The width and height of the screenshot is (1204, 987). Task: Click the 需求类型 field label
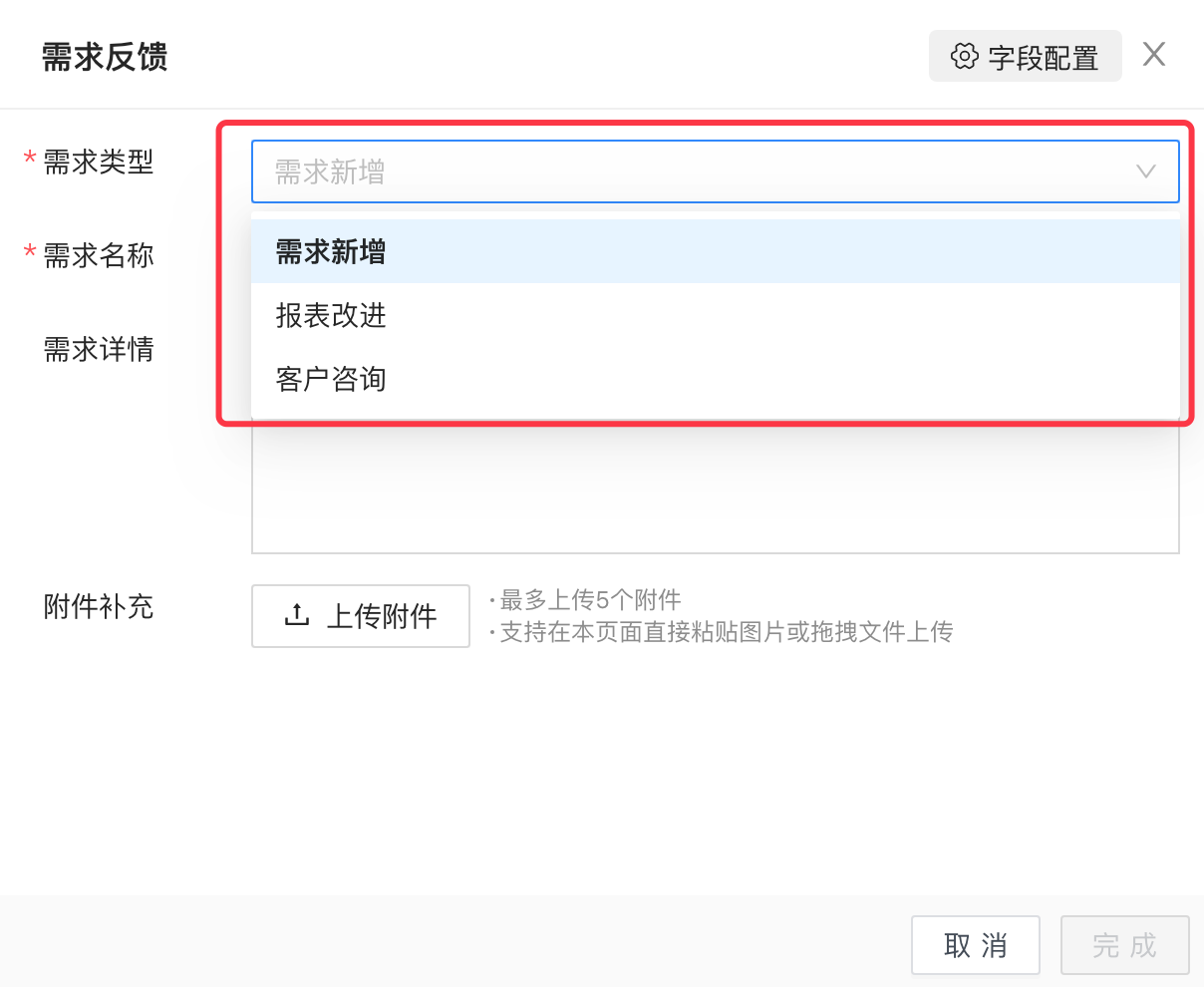(99, 162)
